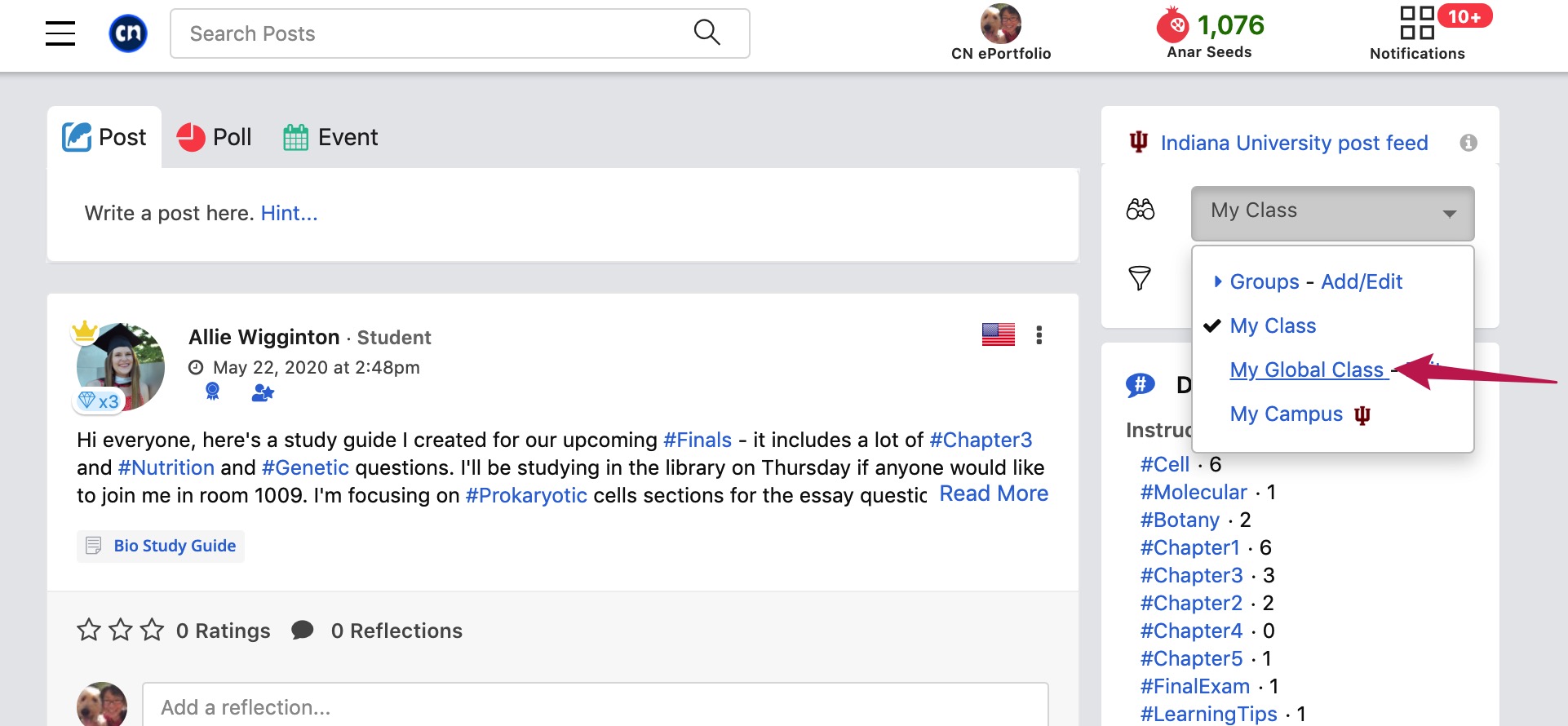This screenshot has height=726, width=1568.
Task: Click the binoculars view icon
Action: coord(1140,210)
